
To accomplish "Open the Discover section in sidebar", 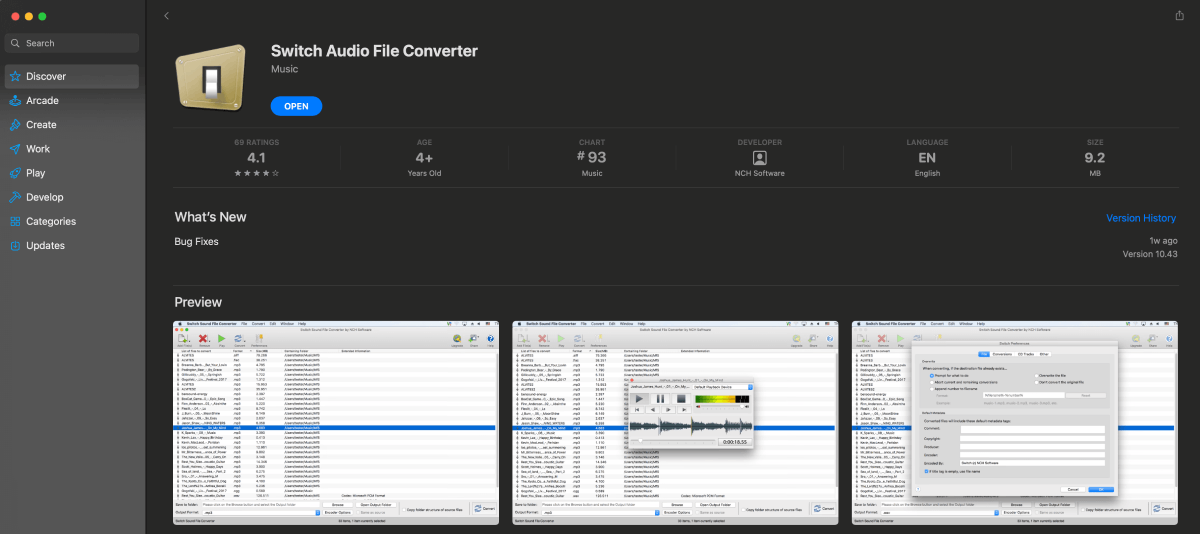I will coord(72,76).
